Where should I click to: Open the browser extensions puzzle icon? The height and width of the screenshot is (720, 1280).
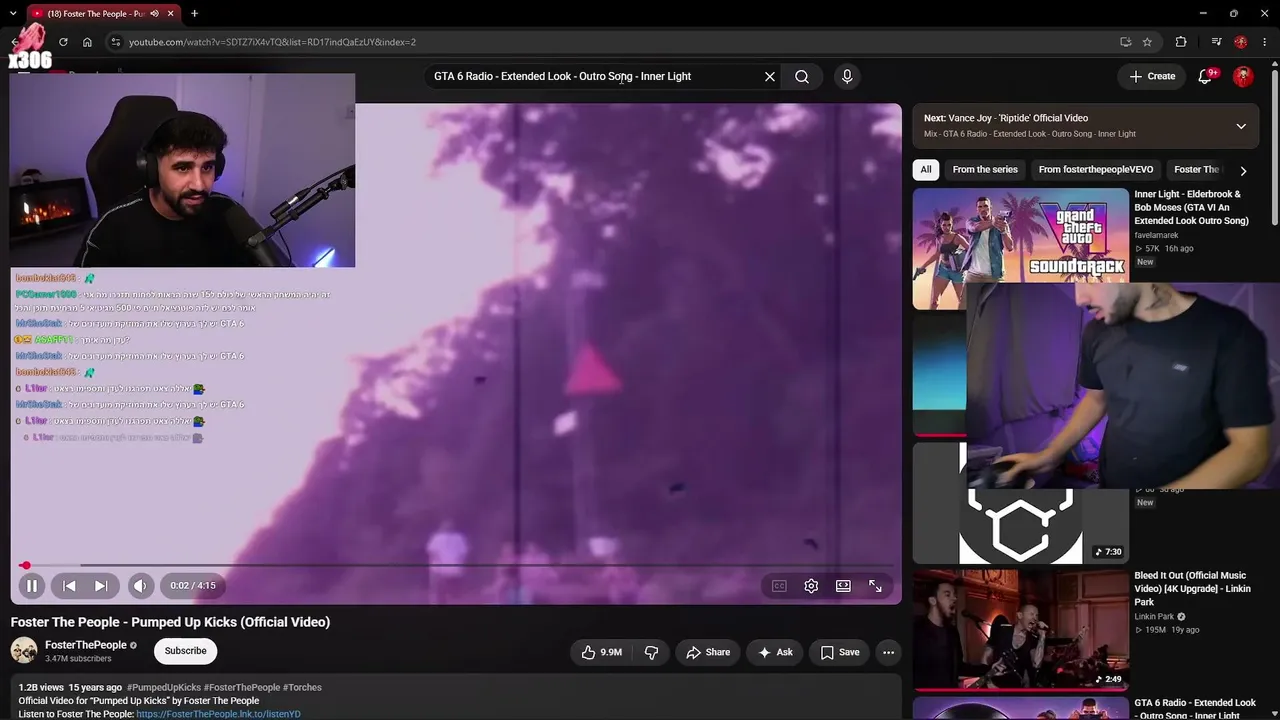pyautogui.click(x=1181, y=42)
